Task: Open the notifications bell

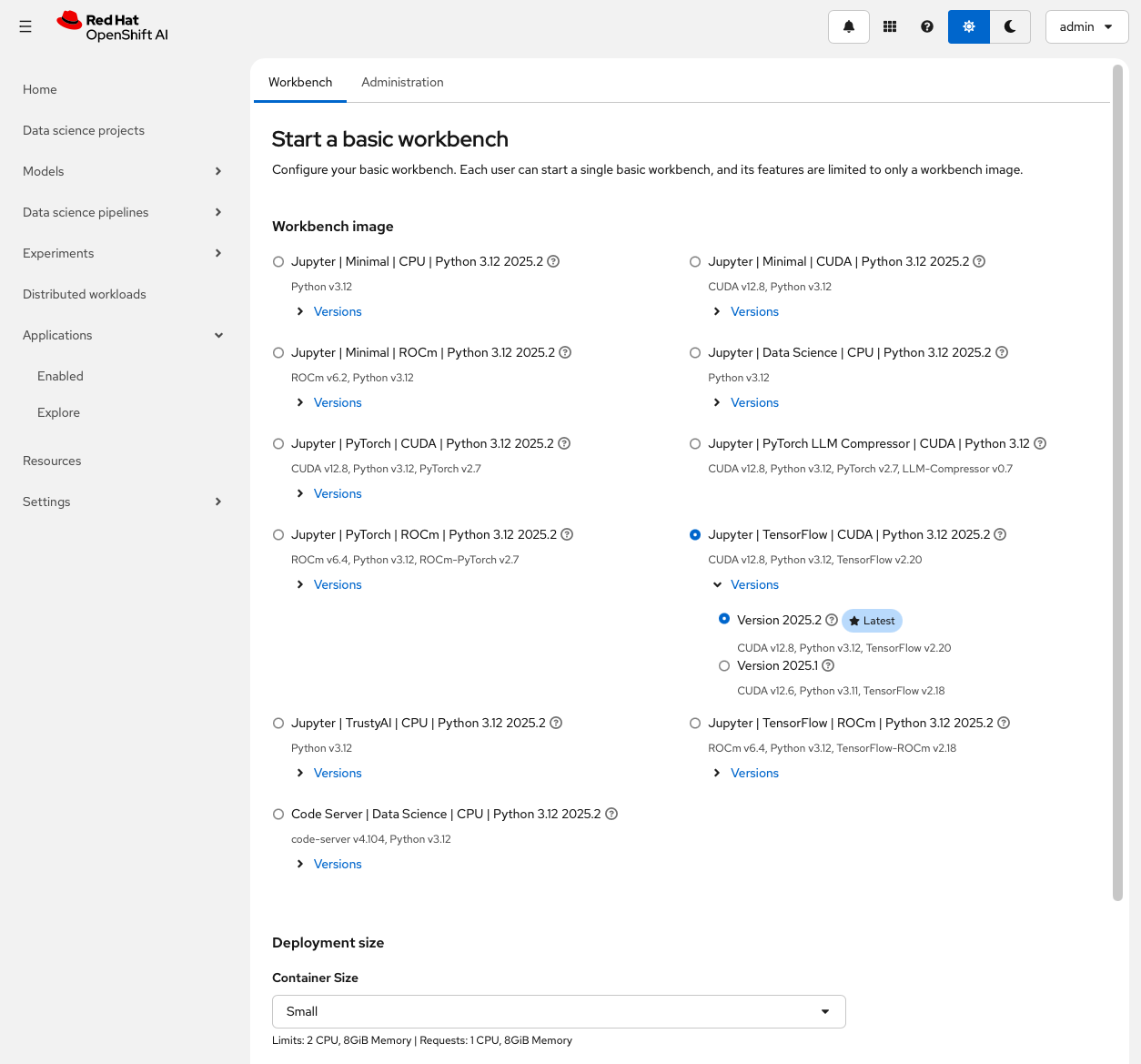Action: click(x=849, y=27)
